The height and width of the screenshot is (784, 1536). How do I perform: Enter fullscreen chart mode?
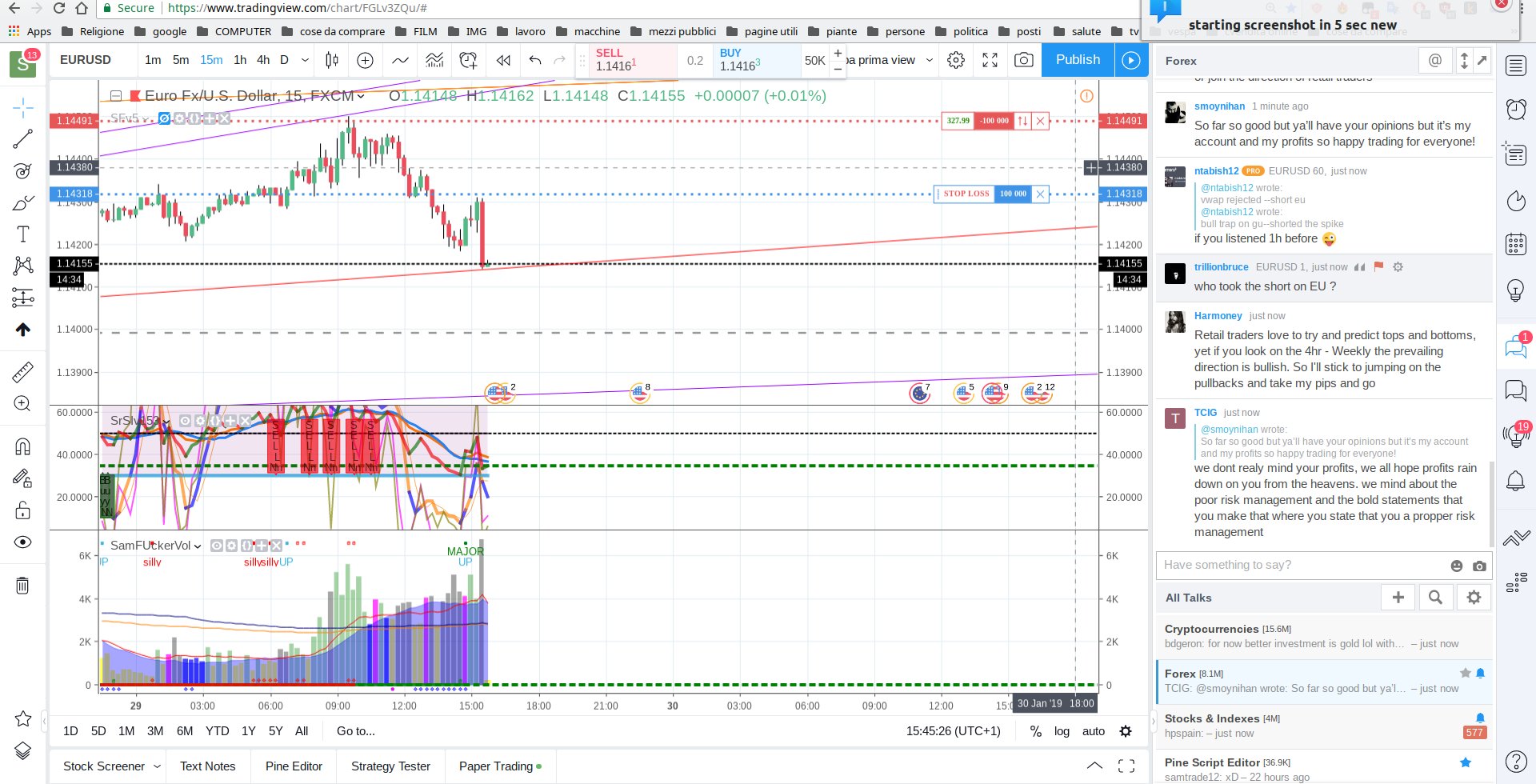tap(990, 60)
